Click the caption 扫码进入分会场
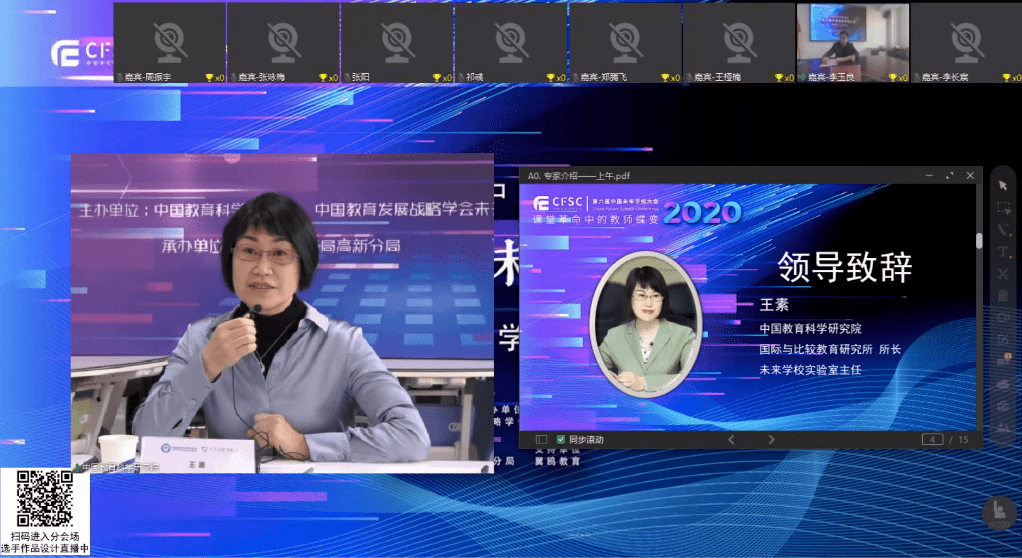 [x=44, y=536]
